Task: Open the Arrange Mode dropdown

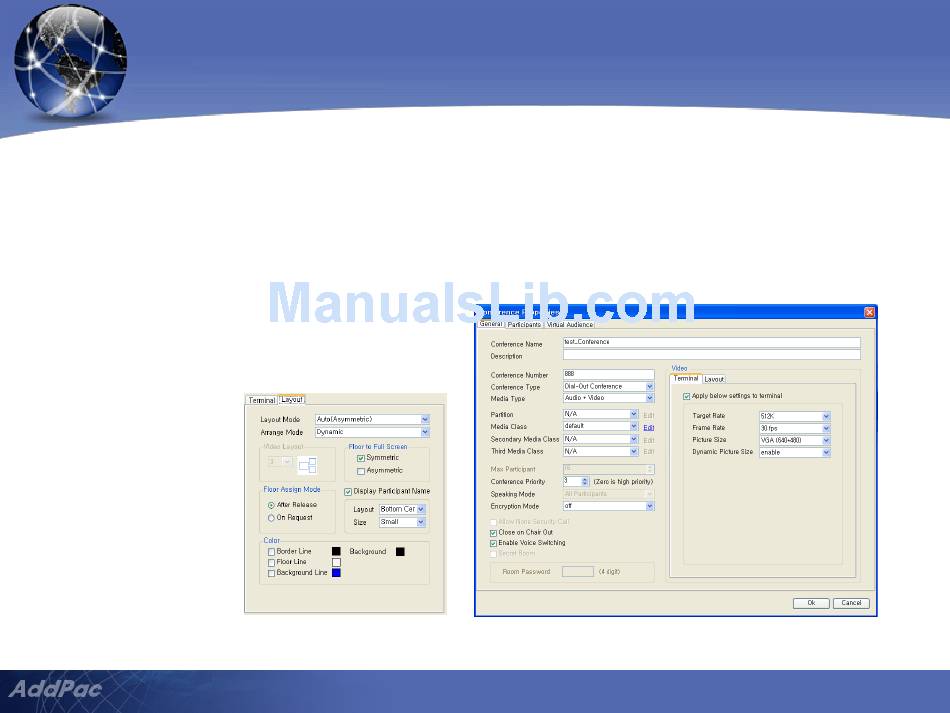Action: tap(372, 432)
